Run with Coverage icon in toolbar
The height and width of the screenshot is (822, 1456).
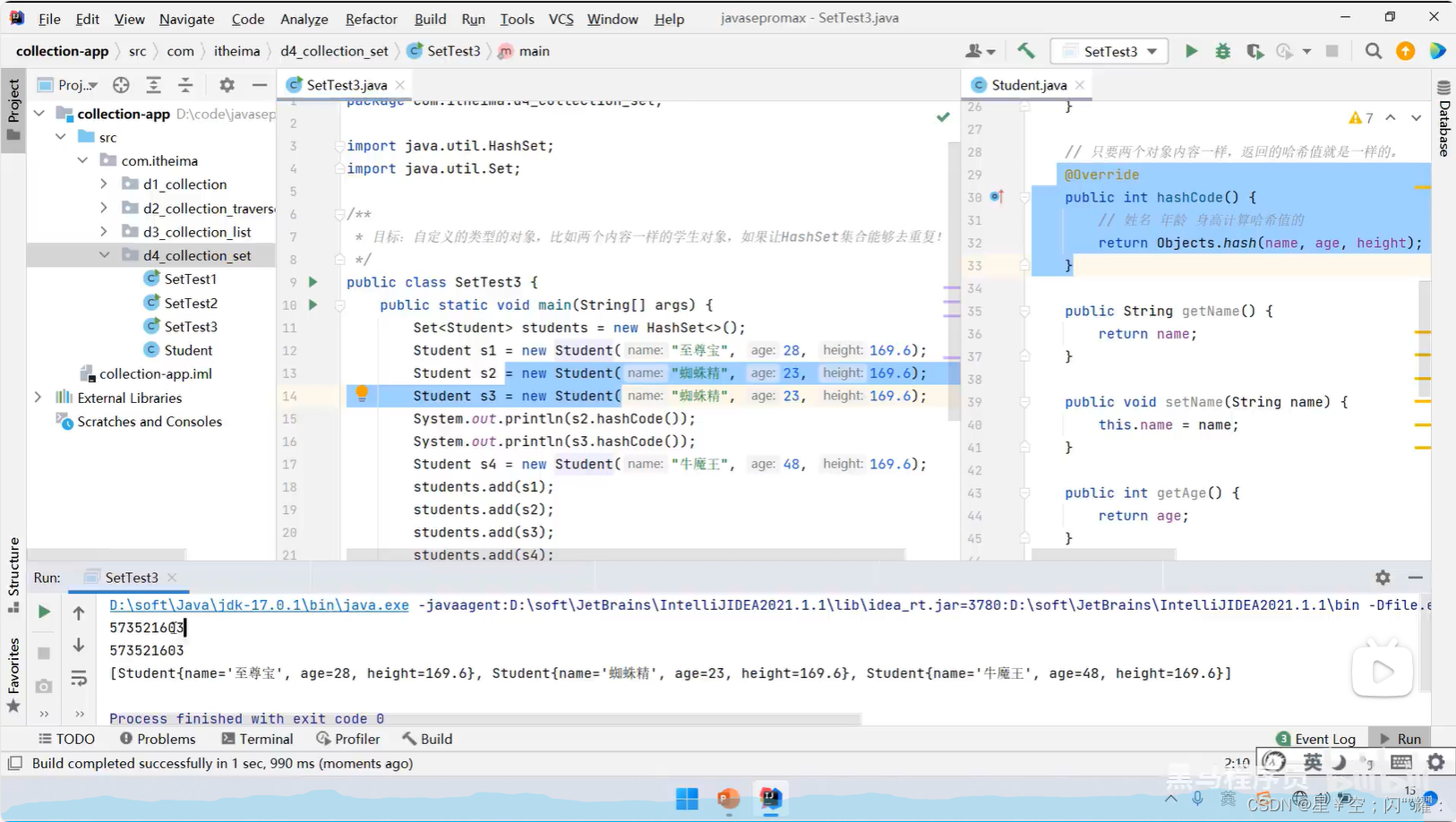[1255, 51]
